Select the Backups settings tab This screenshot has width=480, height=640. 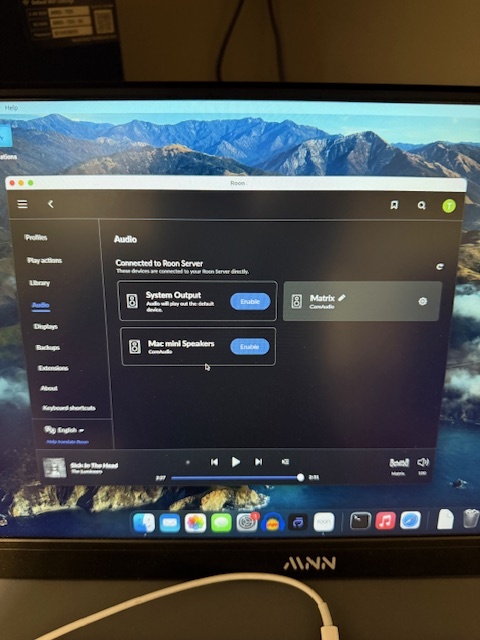pyautogui.click(x=48, y=347)
